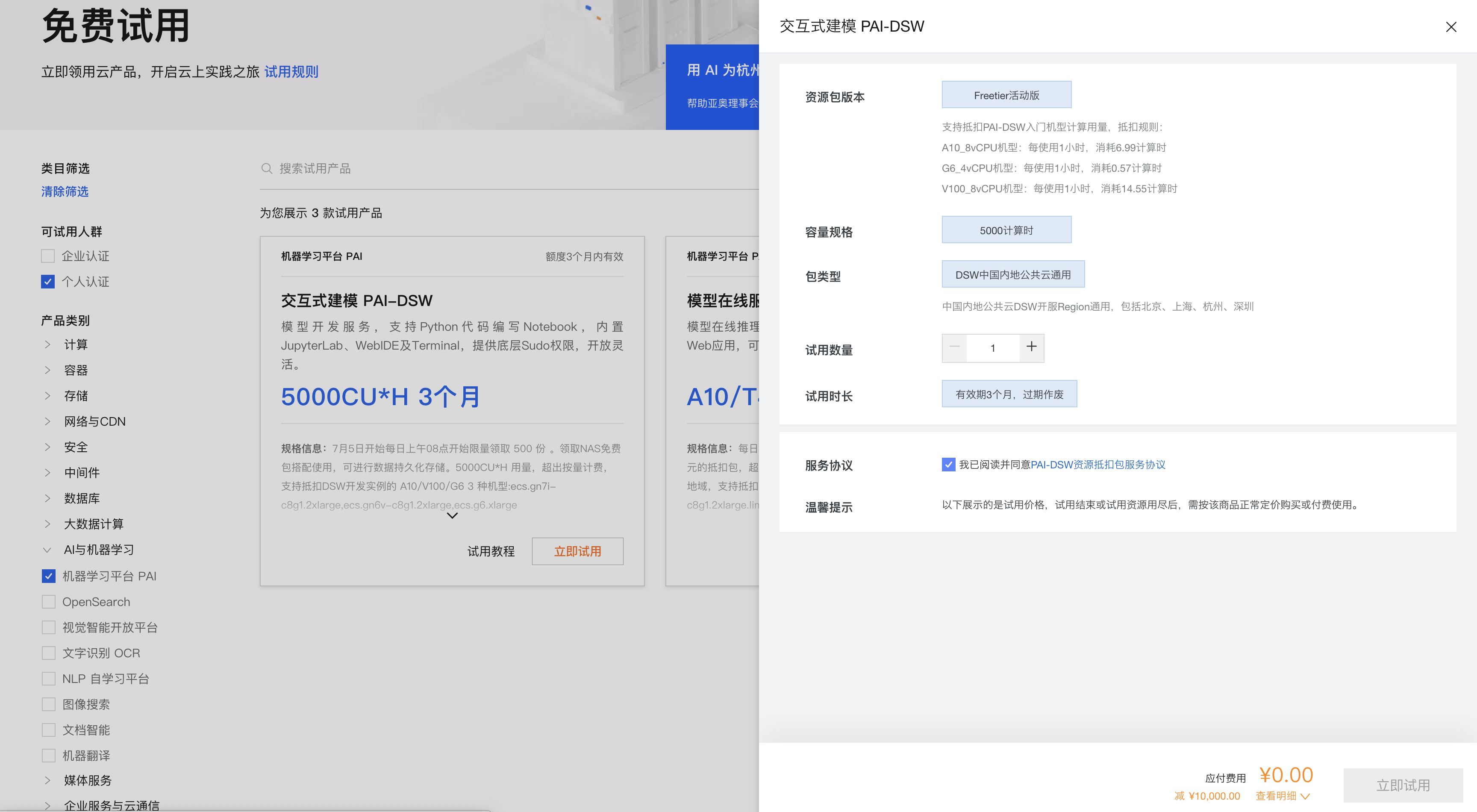
Task: Close the PAI-DSW side panel
Action: point(1451,27)
